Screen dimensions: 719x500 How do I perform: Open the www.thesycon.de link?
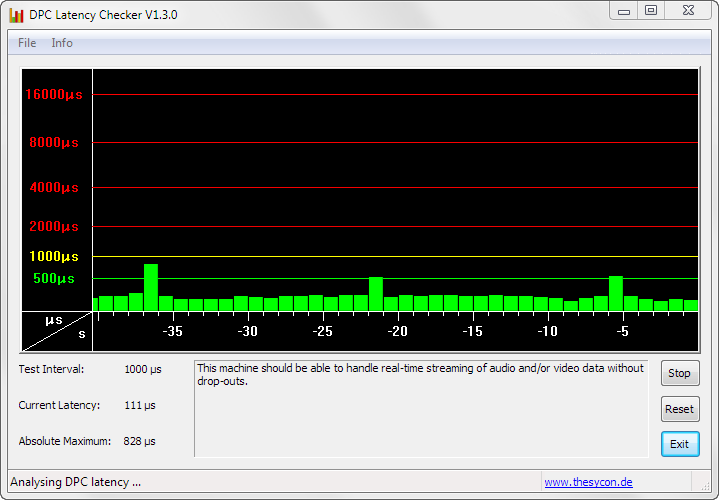point(587,482)
